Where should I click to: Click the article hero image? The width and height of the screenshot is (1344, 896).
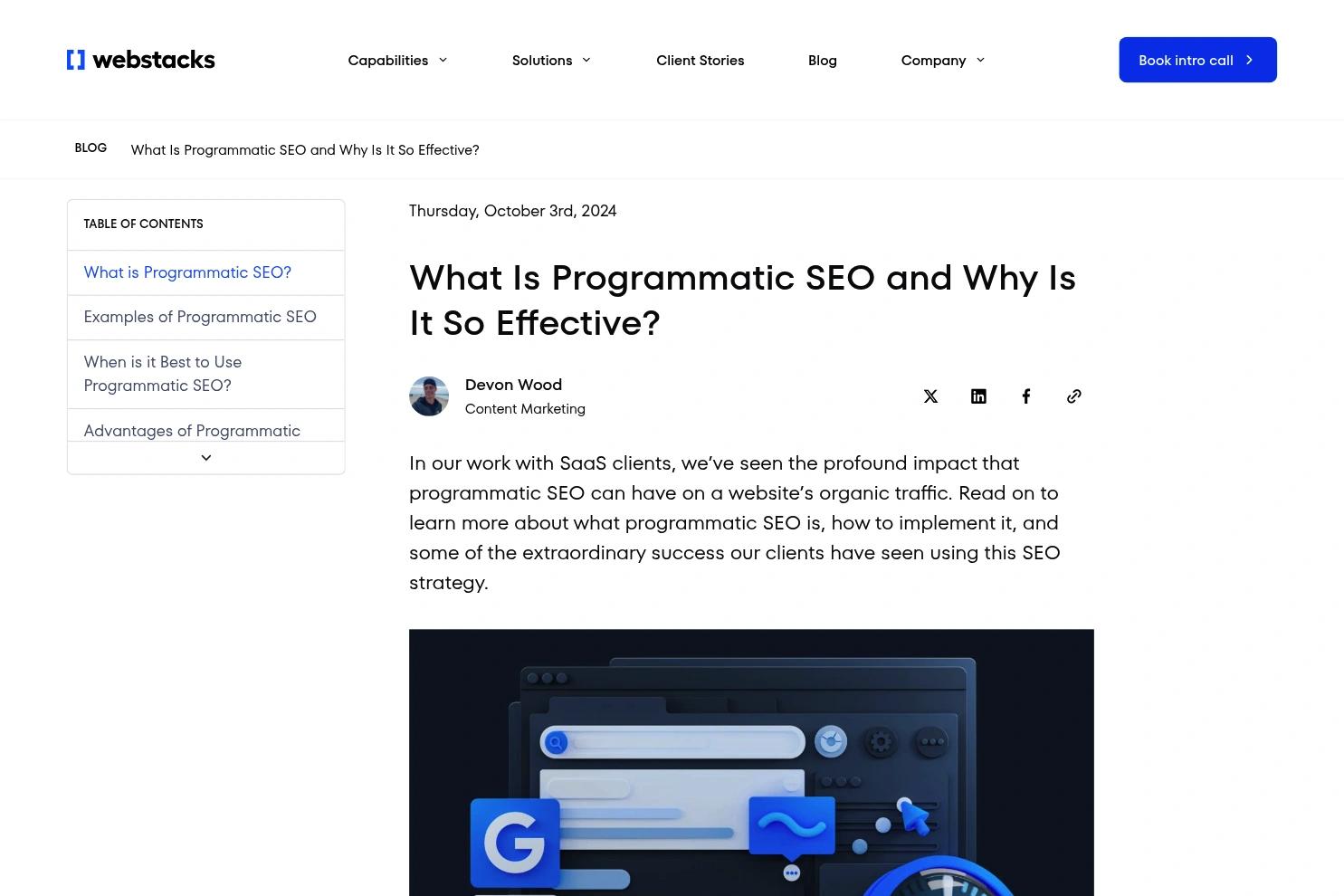tap(751, 762)
